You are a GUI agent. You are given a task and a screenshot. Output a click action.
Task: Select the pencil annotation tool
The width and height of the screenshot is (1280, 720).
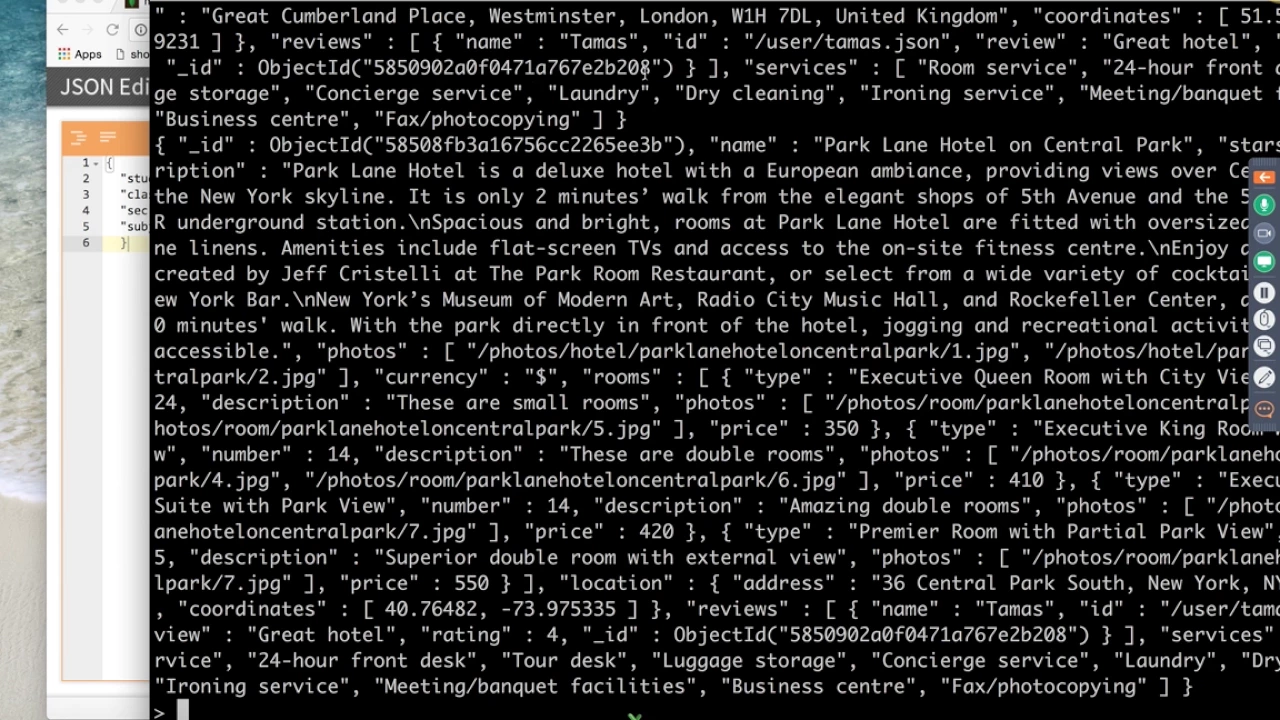[1264, 378]
